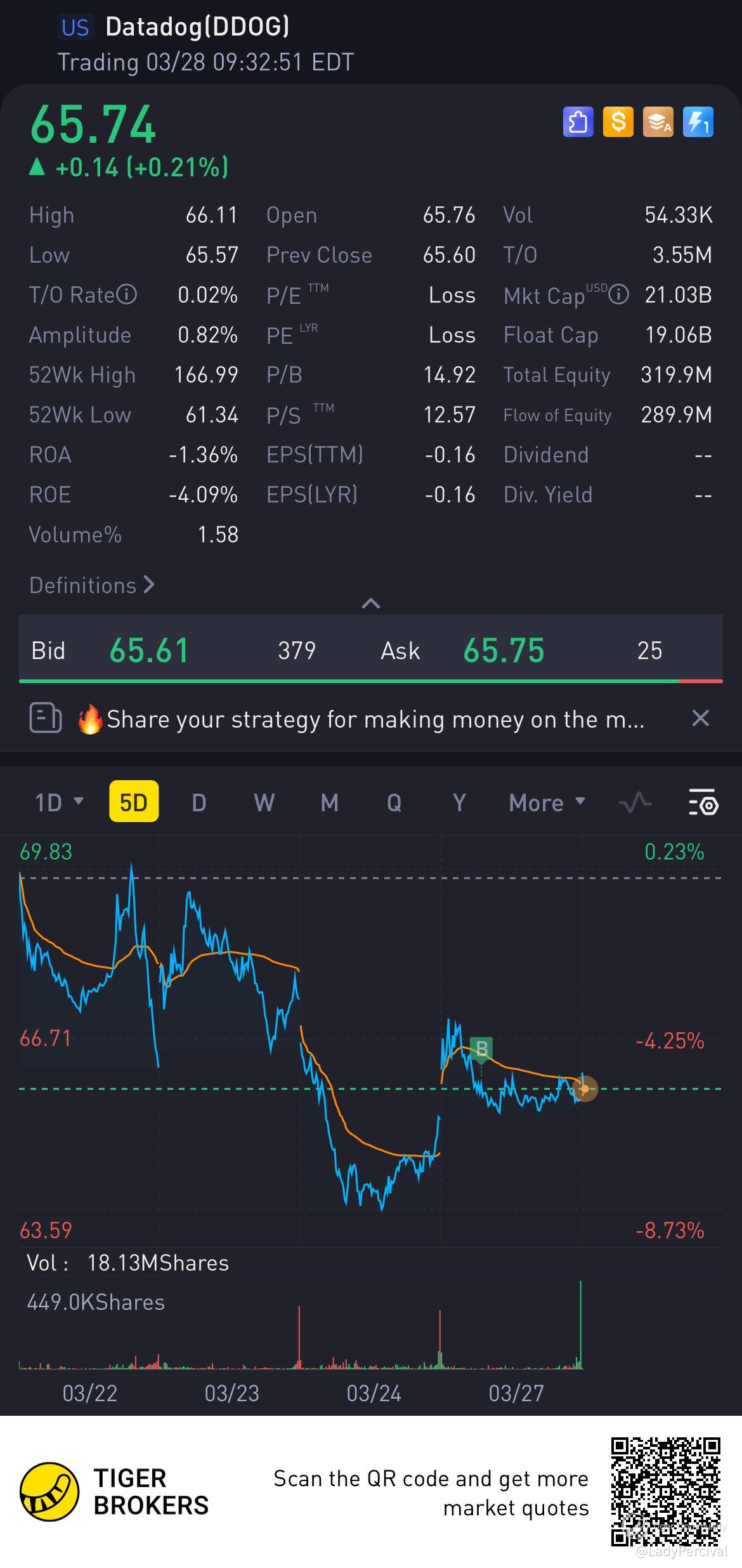Screen dimensions: 742x1568
Task: Switch to the 5D chart tab
Action: click(134, 802)
